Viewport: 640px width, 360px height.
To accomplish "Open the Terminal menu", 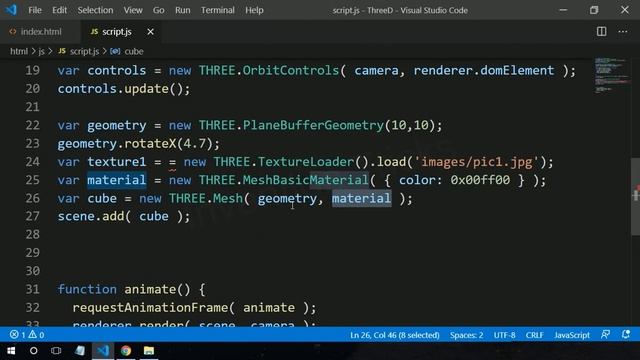I will point(218,10).
